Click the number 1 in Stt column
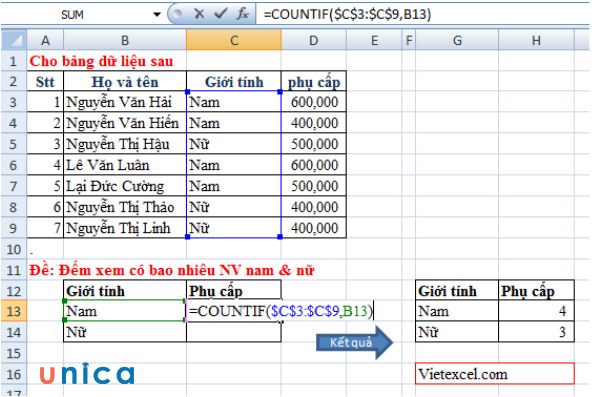The width and height of the screenshot is (600, 397). coord(45,102)
